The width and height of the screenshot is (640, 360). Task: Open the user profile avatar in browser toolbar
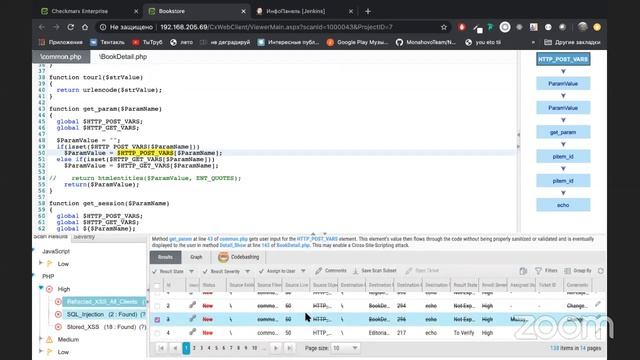[x=582, y=27]
